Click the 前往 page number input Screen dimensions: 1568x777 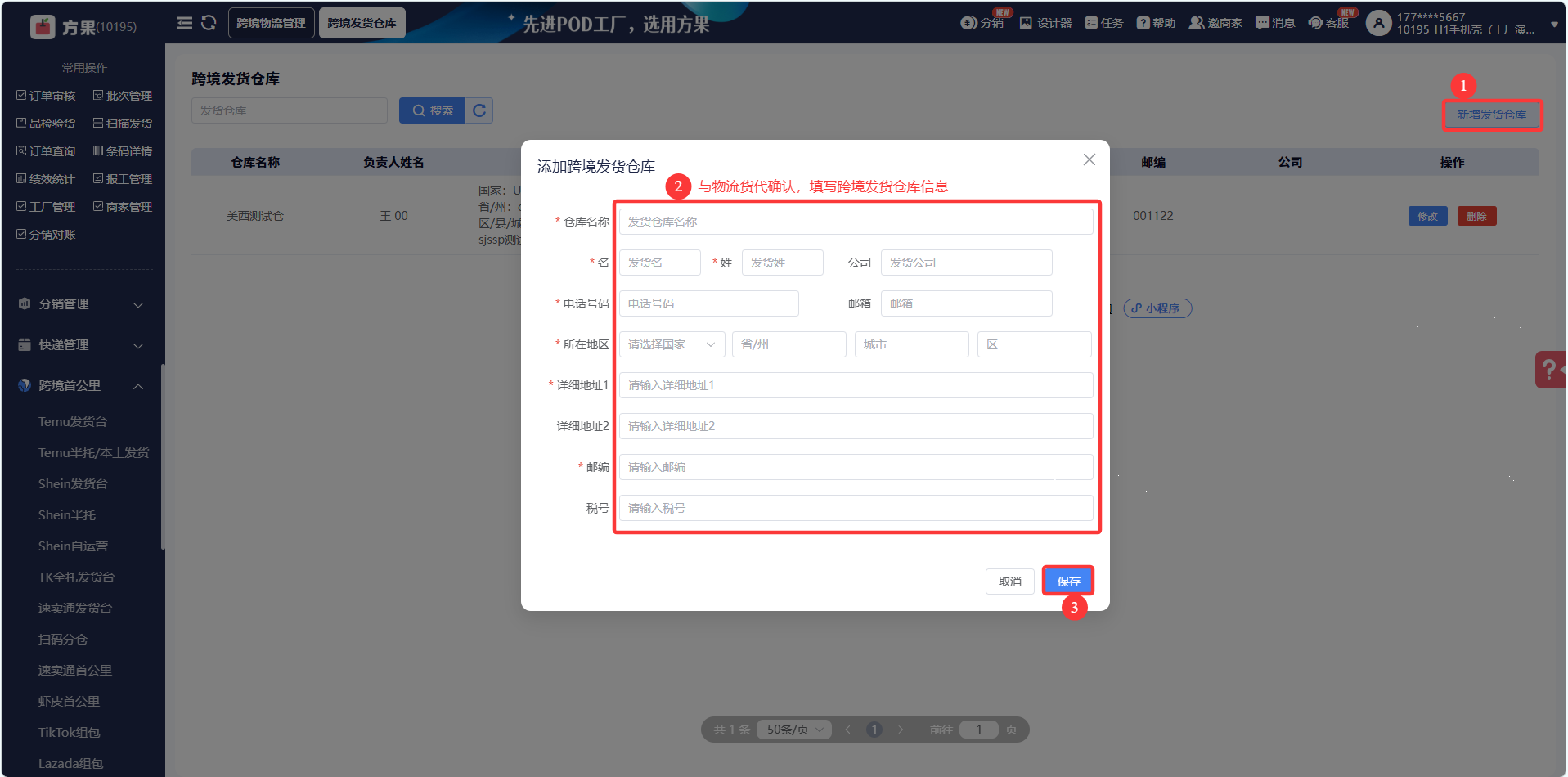point(978,730)
